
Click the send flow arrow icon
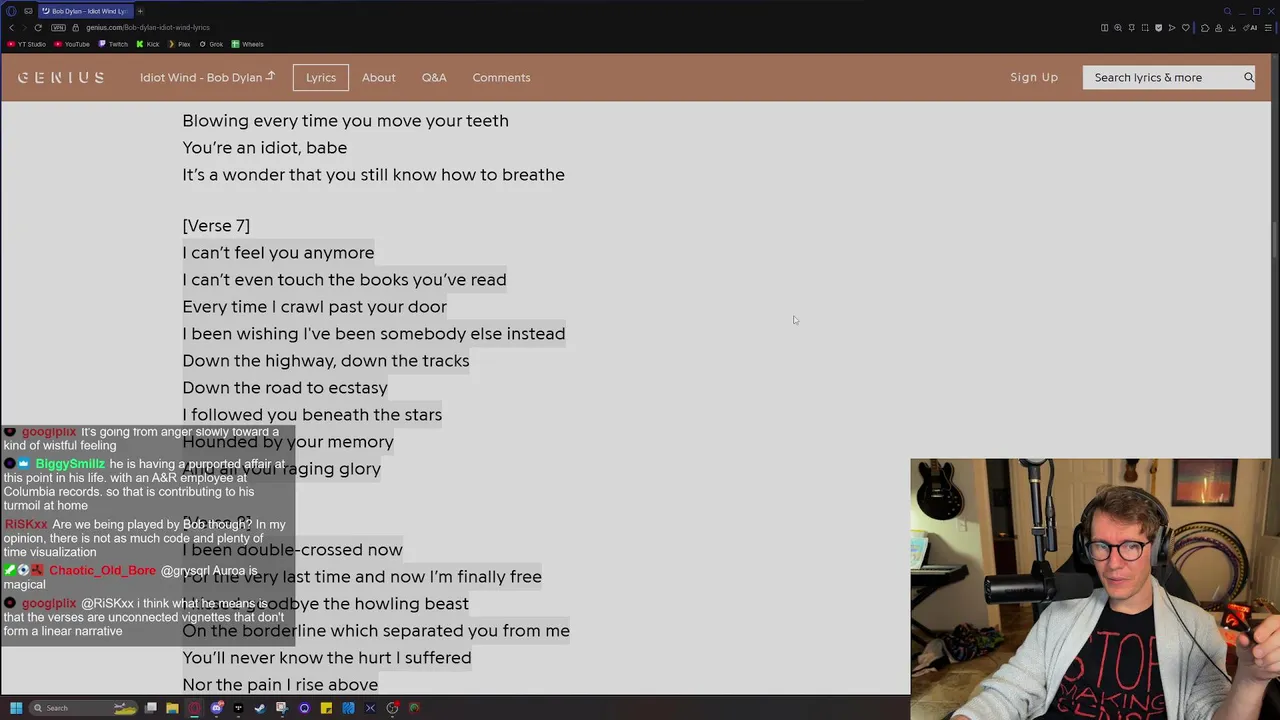click(1172, 28)
